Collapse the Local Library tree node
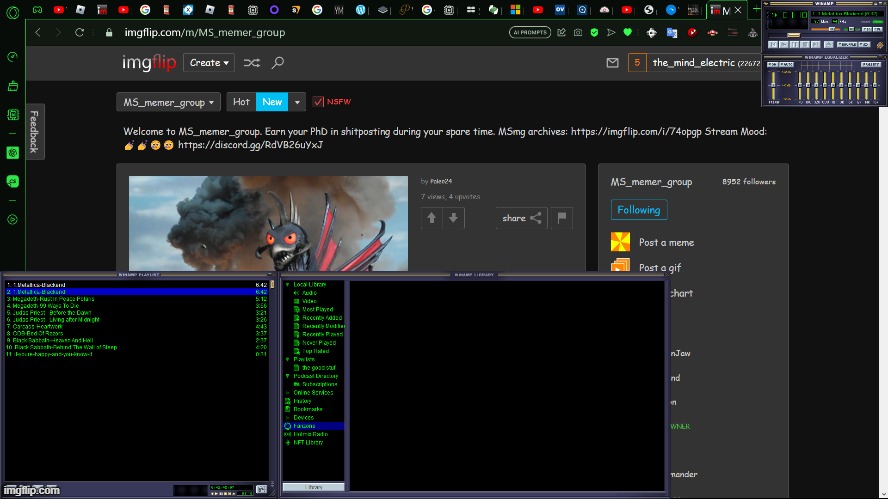888x499 pixels. (288, 284)
